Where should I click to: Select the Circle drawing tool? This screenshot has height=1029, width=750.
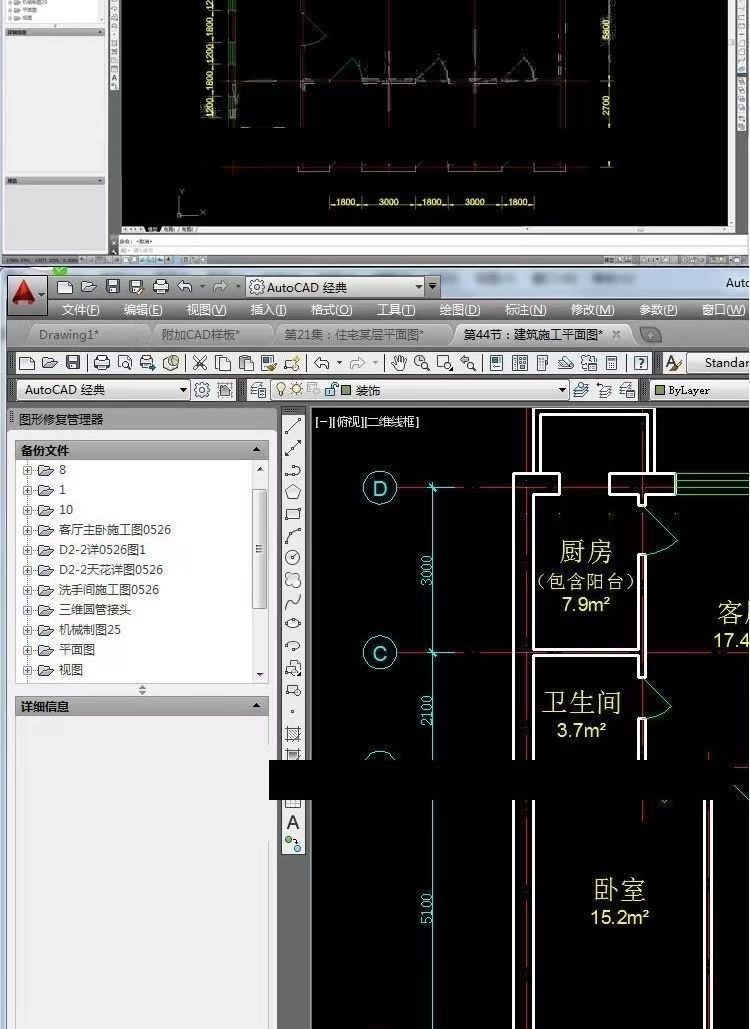click(293, 557)
